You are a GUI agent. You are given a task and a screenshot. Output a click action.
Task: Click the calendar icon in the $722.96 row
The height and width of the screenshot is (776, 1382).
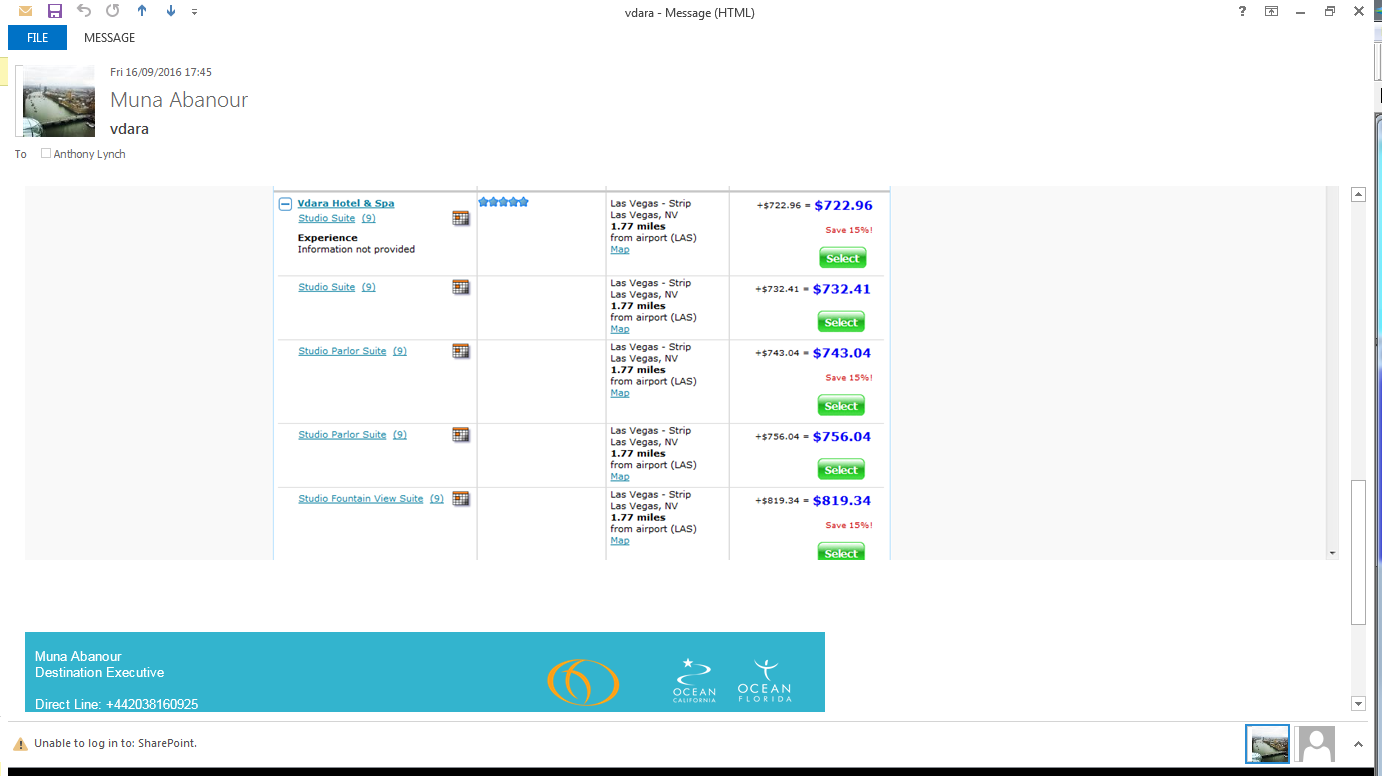pyautogui.click(x=461, y=218)
